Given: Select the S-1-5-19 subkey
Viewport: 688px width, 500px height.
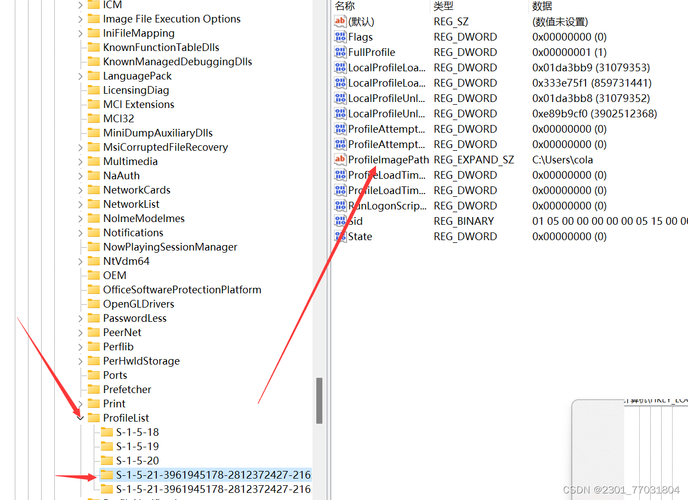Looking at the screenshot, I should coord(137,446).
